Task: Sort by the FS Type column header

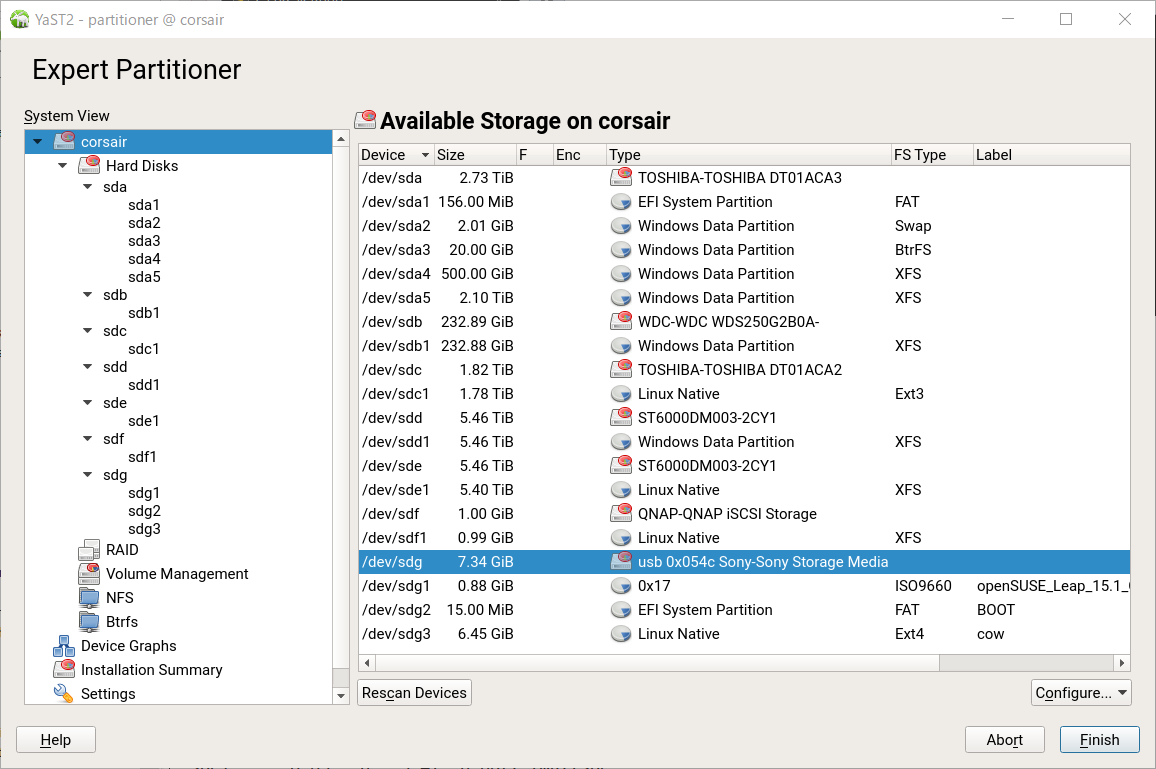Action: pos(931,155)
